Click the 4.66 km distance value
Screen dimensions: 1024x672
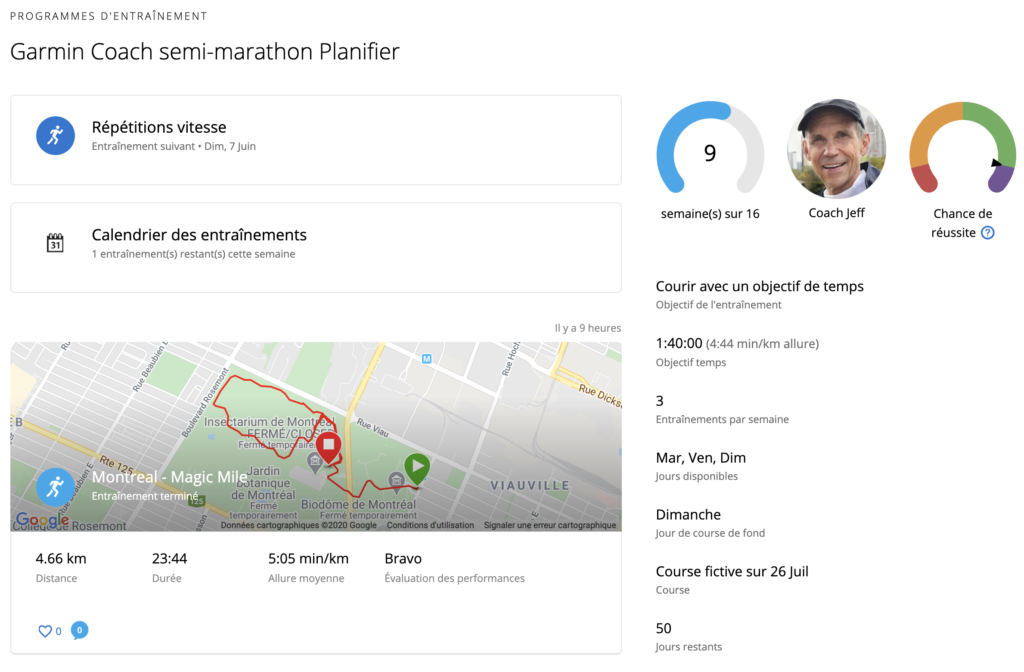coord(61,558)
